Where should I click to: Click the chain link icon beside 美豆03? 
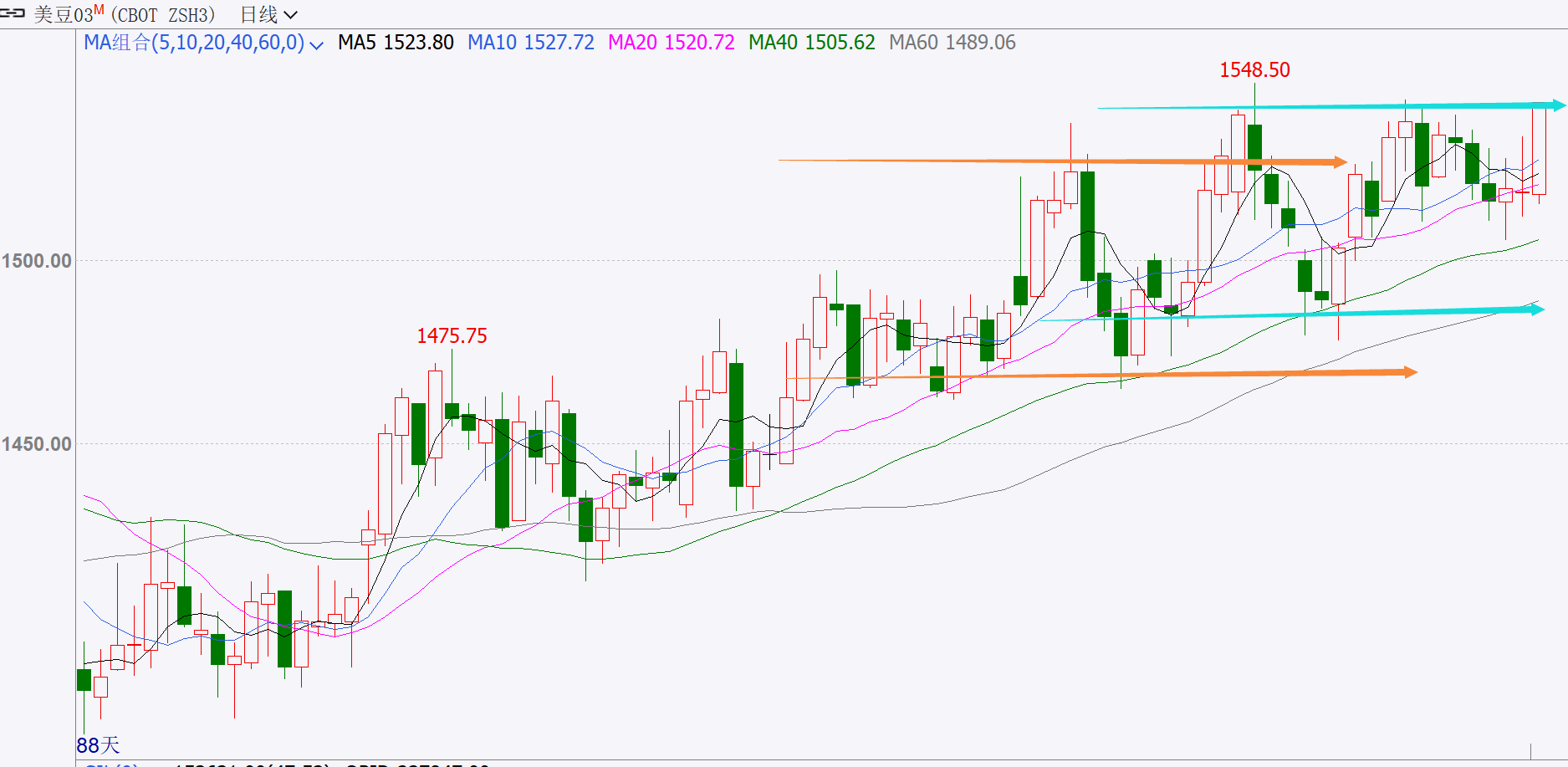coord(13,14)
